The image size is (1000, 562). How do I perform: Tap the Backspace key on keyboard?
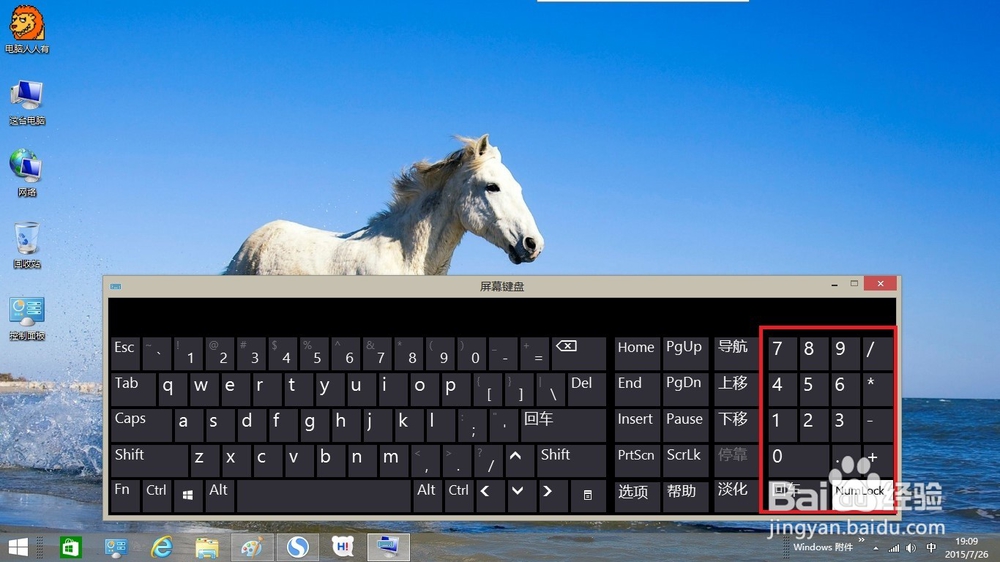click(x=578, y=353)
